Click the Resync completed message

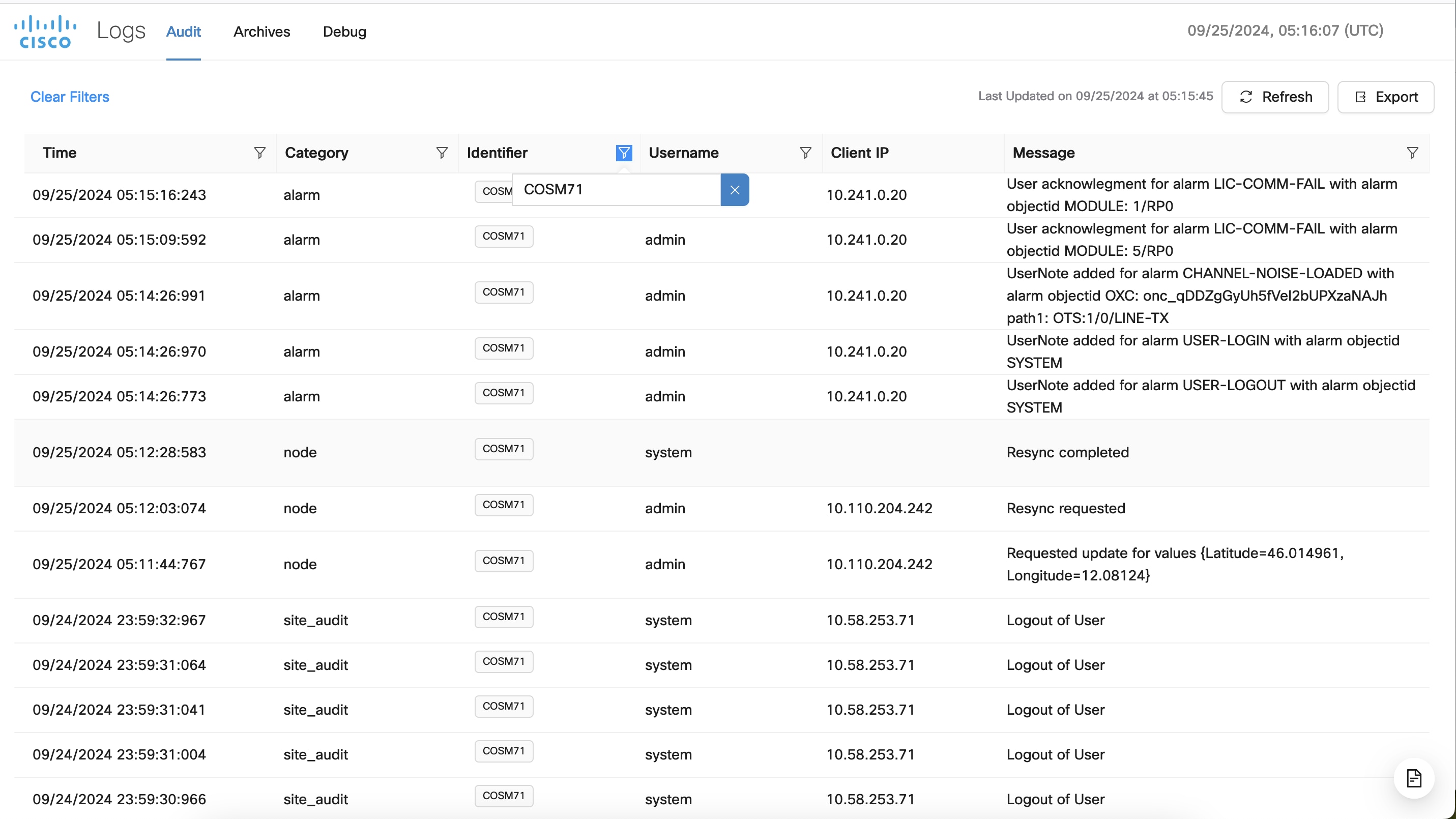[x=1068, y=452]
